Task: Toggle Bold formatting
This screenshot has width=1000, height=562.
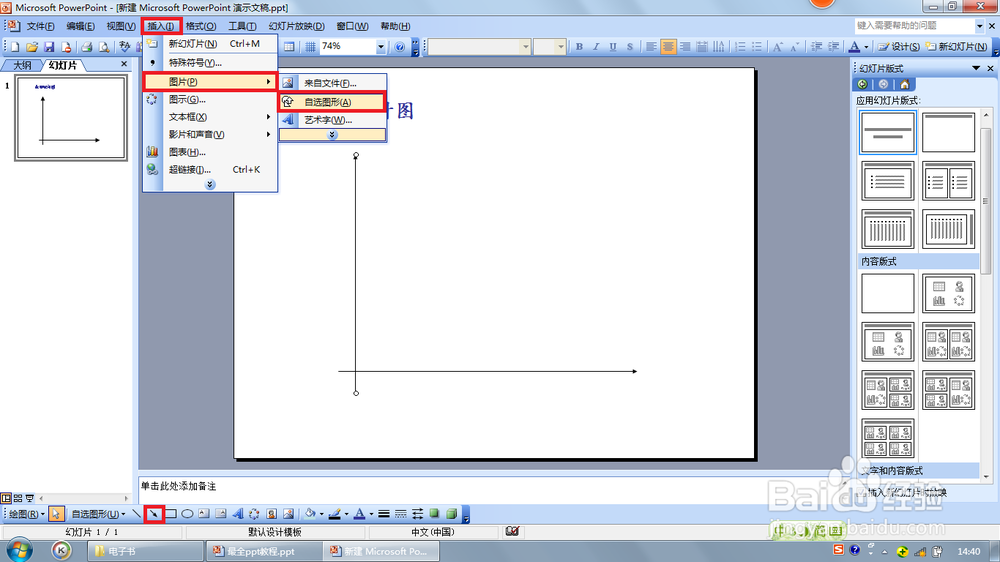Action: tap(579, 47)
